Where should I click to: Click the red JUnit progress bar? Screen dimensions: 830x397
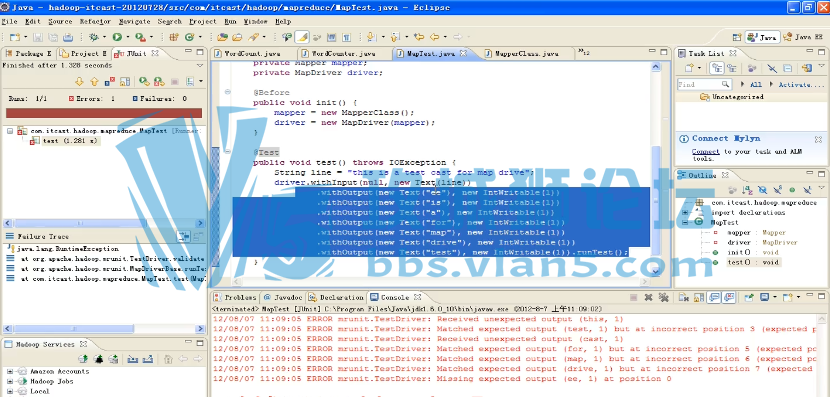(104, 113)
